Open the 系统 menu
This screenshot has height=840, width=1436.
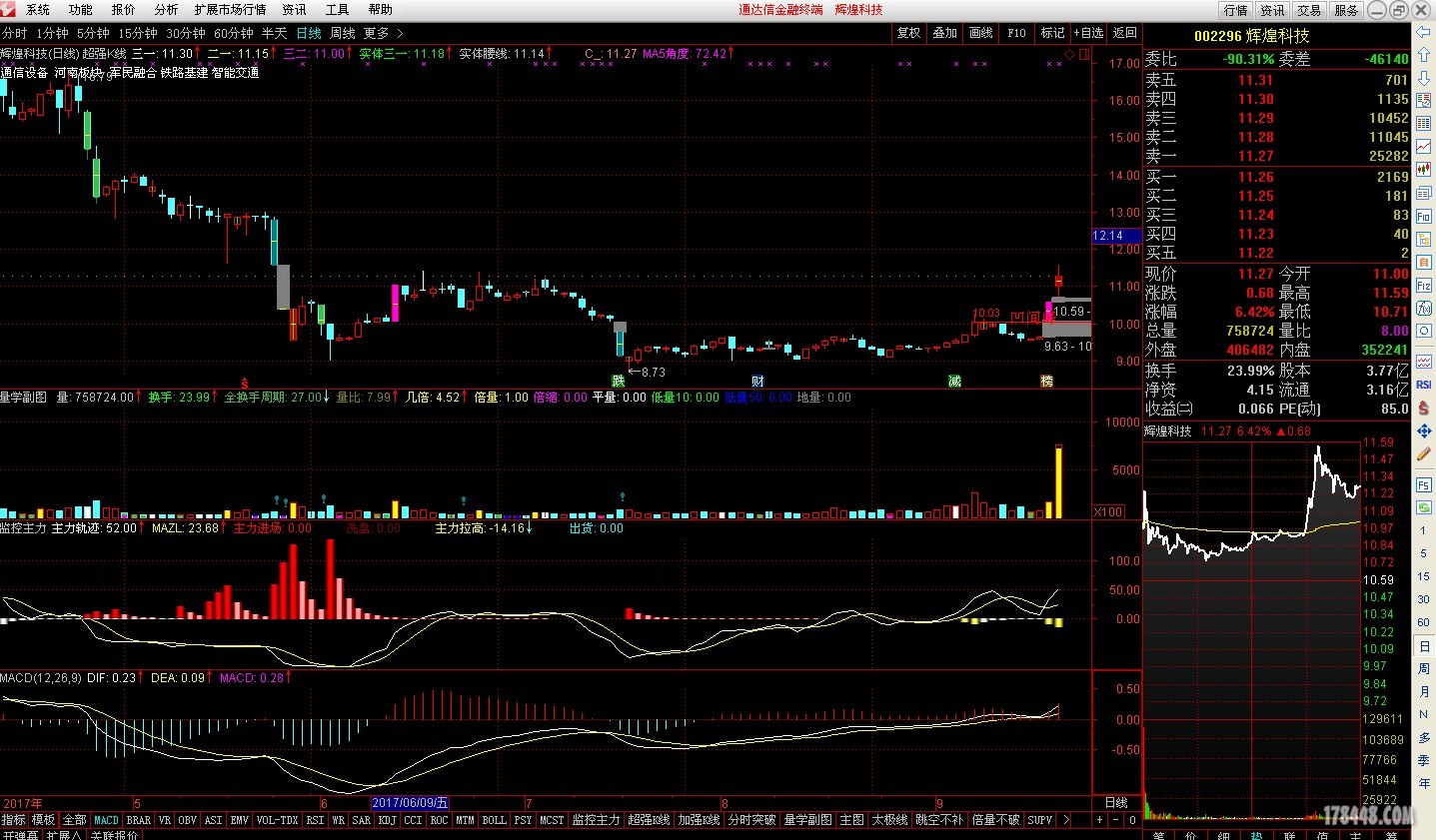pyautogui.click(x=38, y=9)
